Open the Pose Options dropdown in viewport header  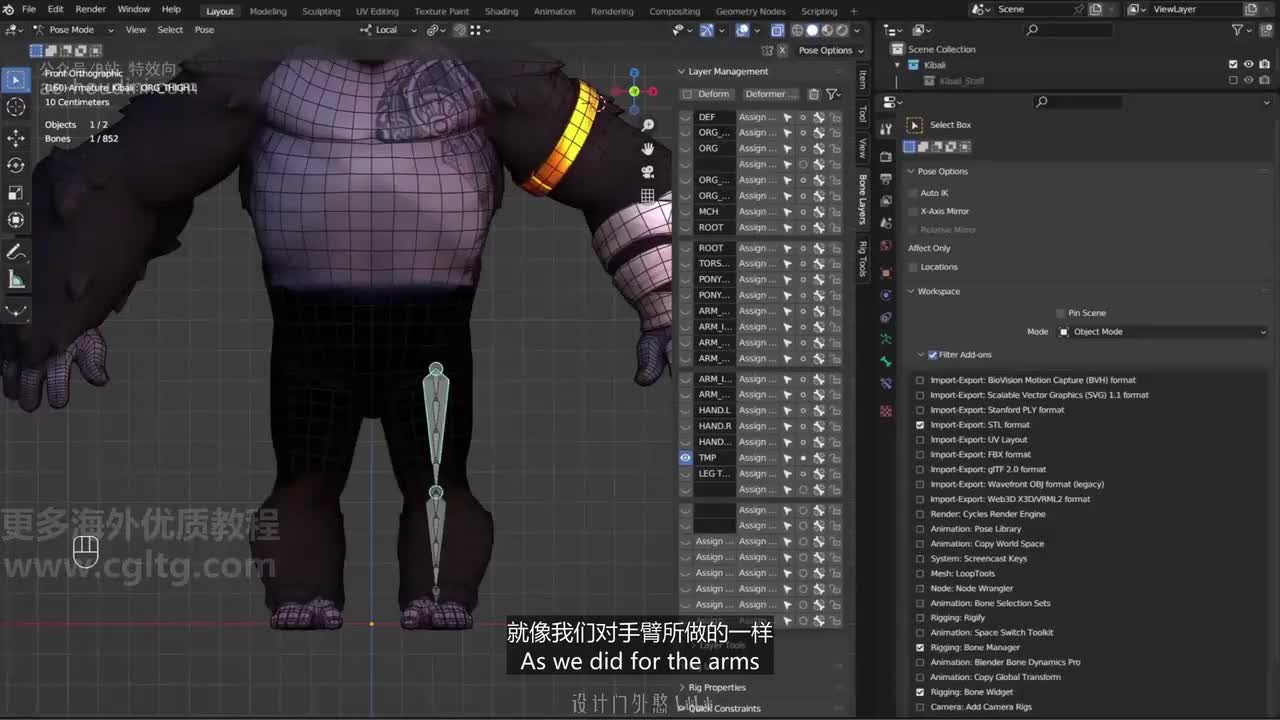[830, 50]
